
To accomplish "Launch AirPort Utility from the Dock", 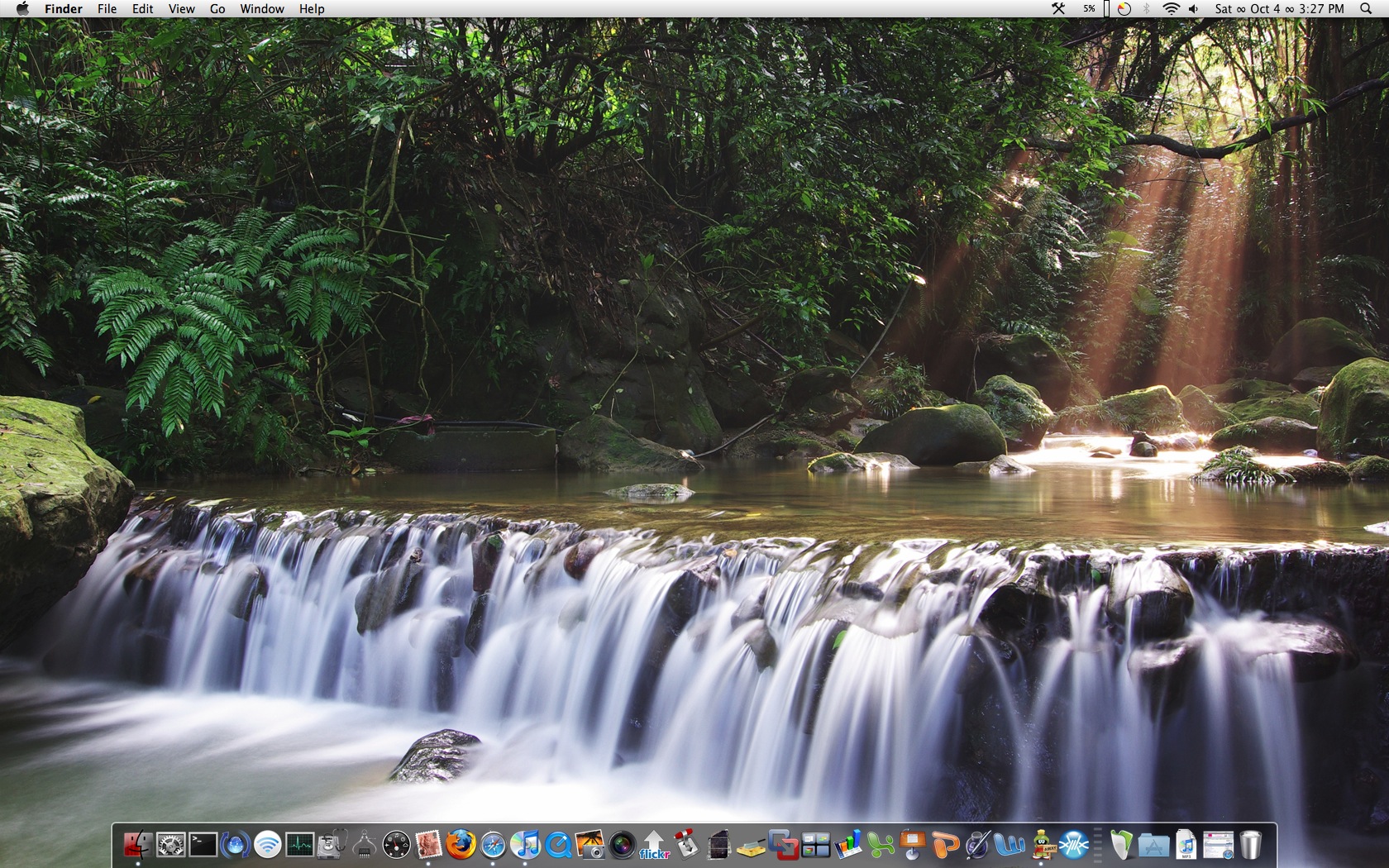I will (x=268, y=844).
